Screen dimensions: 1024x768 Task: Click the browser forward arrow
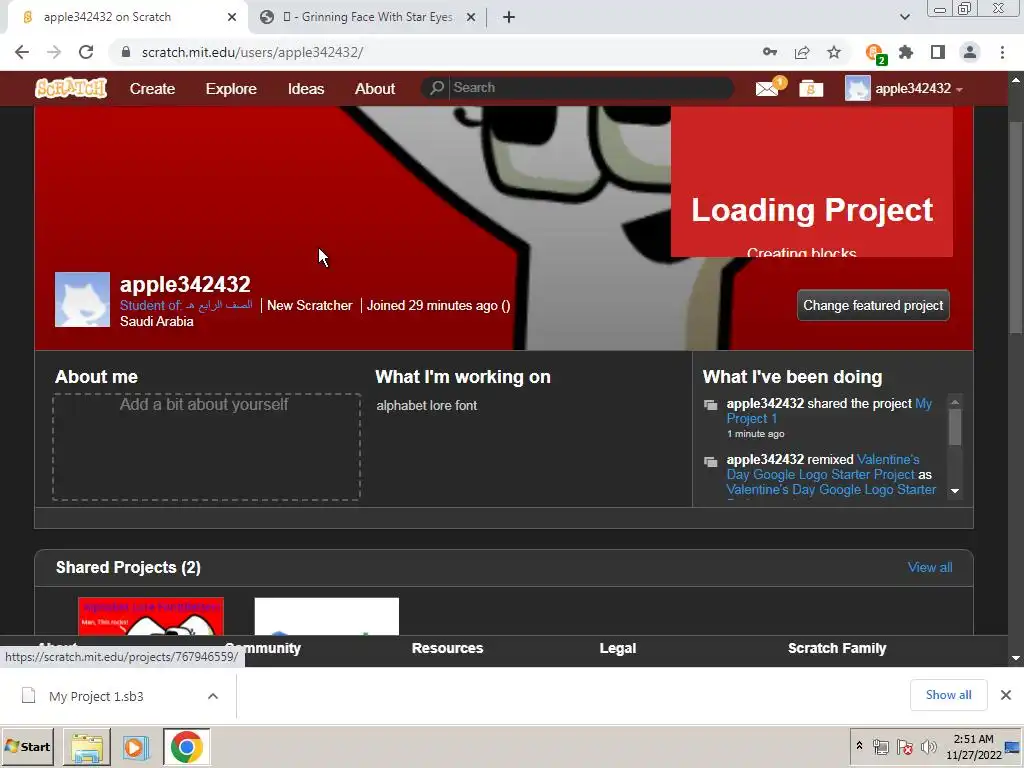click(54, 52)
